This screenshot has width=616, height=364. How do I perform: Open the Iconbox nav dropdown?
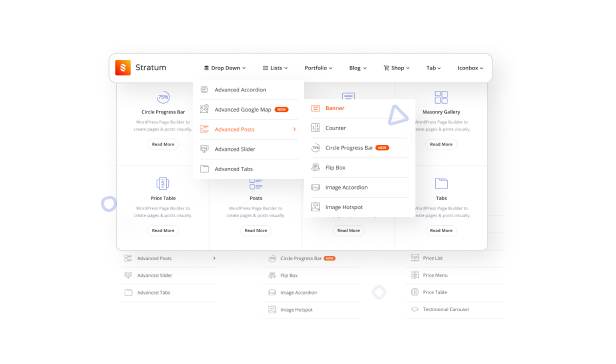[x=470, y=68]
